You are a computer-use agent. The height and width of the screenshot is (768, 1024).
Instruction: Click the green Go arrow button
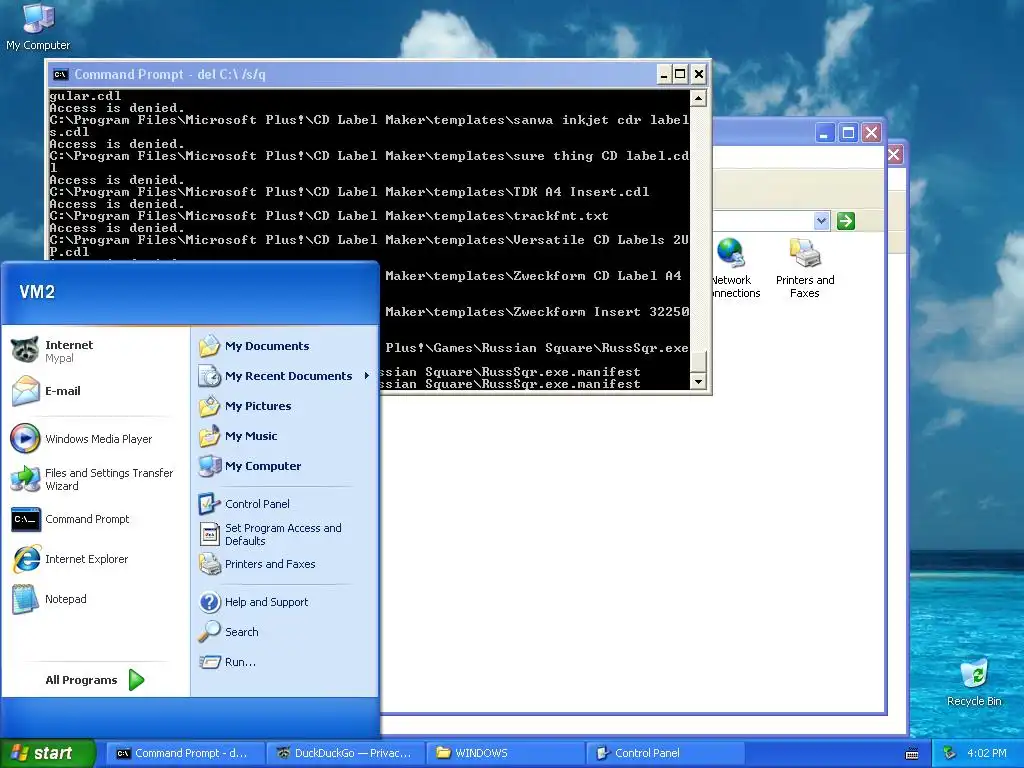(x=846, y=221)
